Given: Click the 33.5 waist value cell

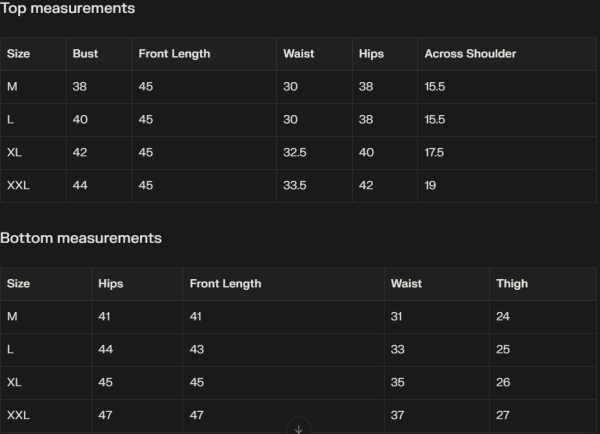Looking at the screenshot, I should click(294, 186).
